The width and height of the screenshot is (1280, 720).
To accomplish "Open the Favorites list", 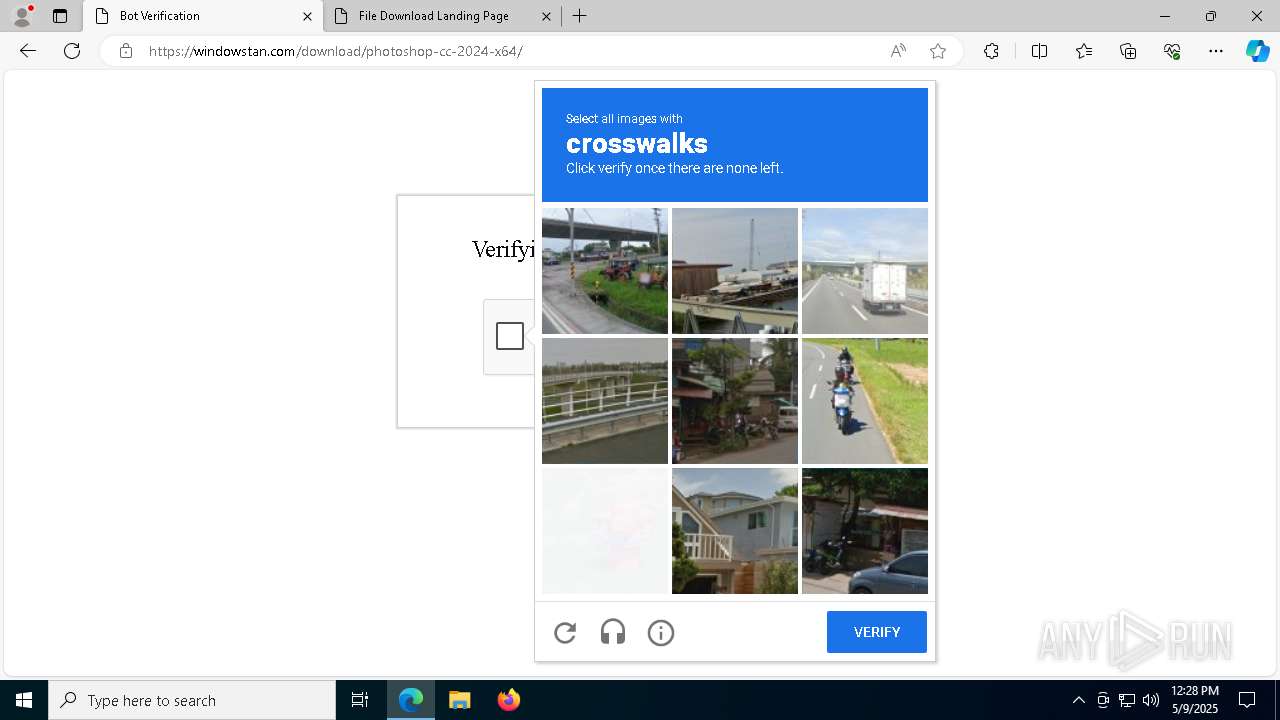I will (x=1084, y=51).
